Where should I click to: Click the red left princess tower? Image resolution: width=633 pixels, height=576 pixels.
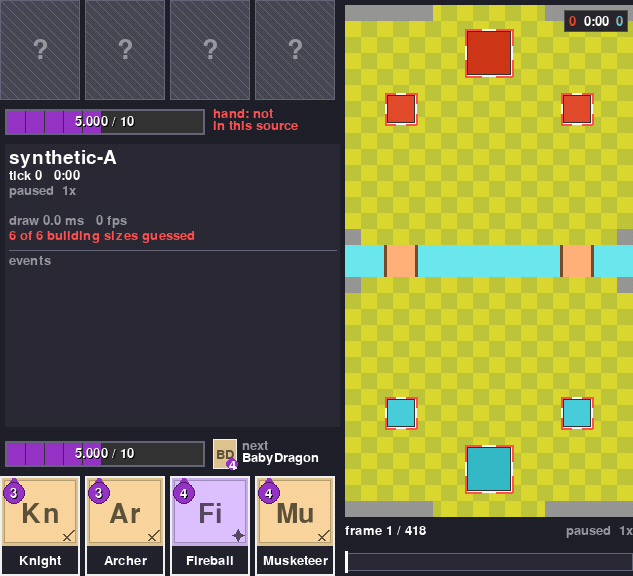tap(401, 109)
